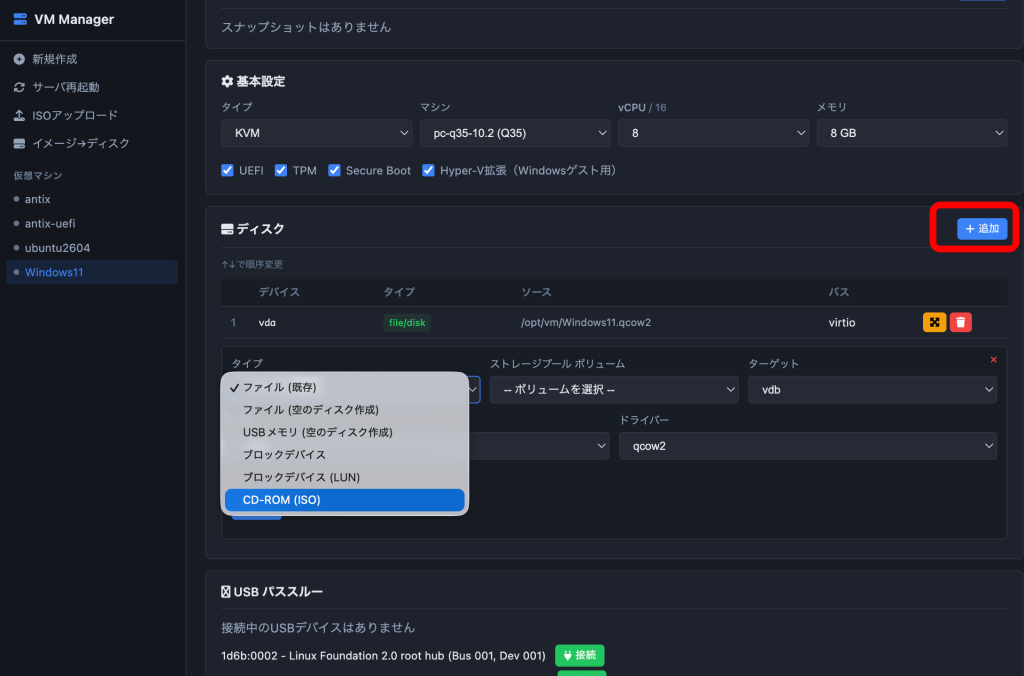Click the VM Manager logo icon
1024x676 pixels.
click(x=20, y=19)
